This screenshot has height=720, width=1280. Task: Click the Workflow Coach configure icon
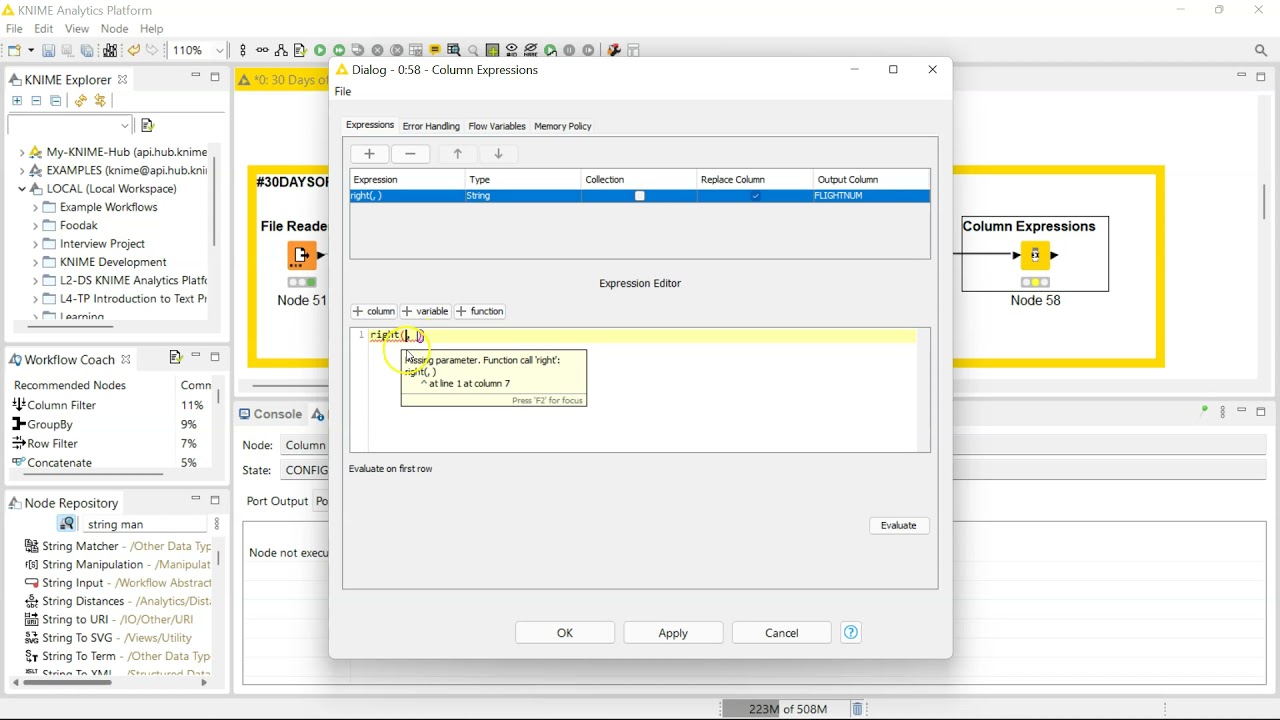[x=176, y=357]
